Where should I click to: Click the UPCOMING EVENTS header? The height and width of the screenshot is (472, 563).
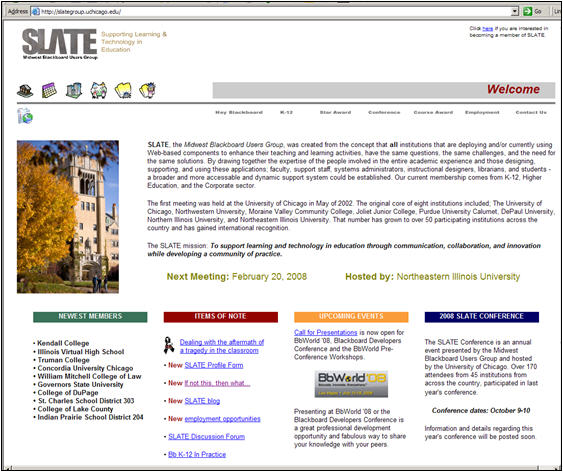click(x=351, y=317)
